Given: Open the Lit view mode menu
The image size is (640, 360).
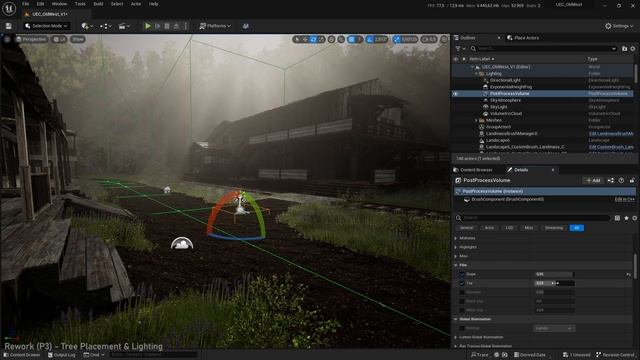Looking at the screenshot, I should click(60, 39).
